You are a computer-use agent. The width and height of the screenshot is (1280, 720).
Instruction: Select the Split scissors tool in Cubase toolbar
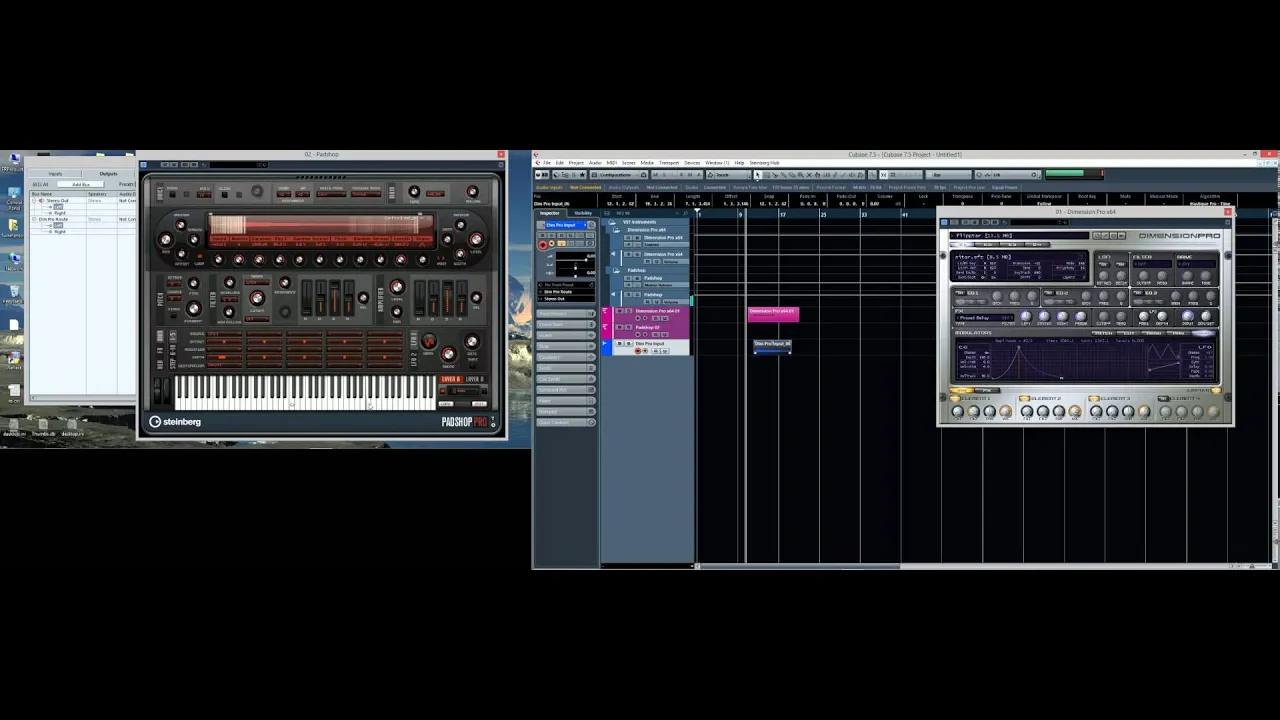[x=775, y=175]
